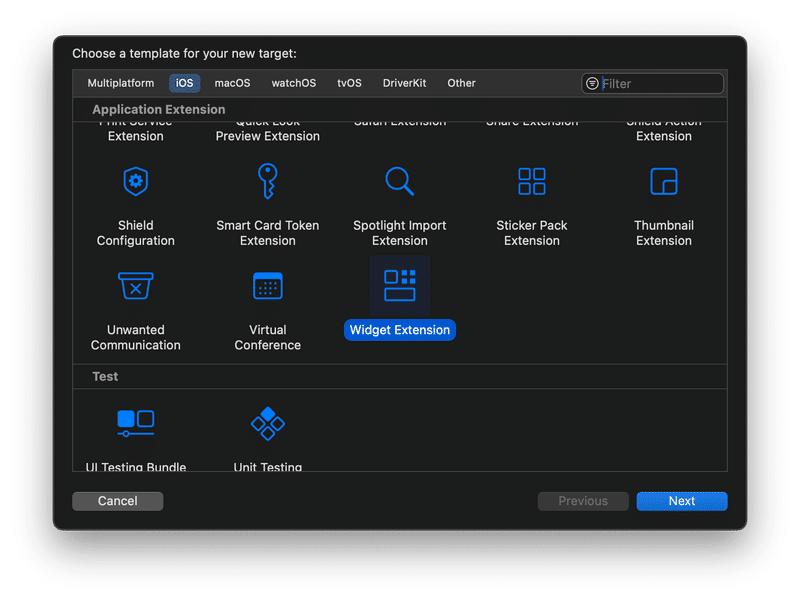Choose the UI Testing Bundle icon

[136, 422]
